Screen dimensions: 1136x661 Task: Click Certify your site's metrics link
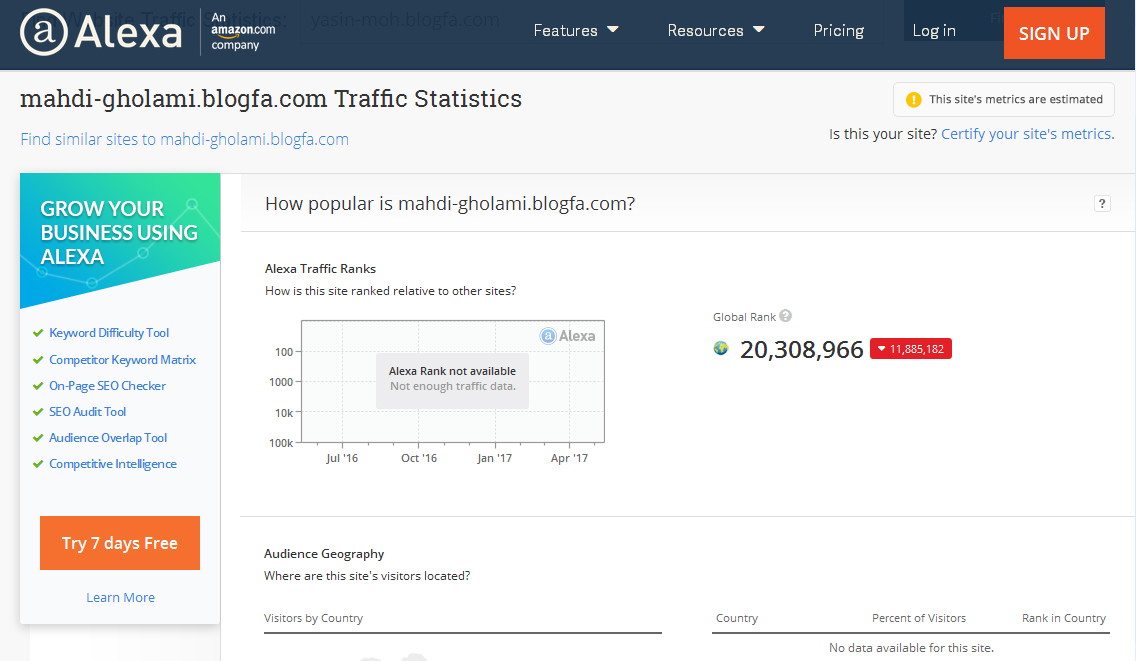(1027, 134)
